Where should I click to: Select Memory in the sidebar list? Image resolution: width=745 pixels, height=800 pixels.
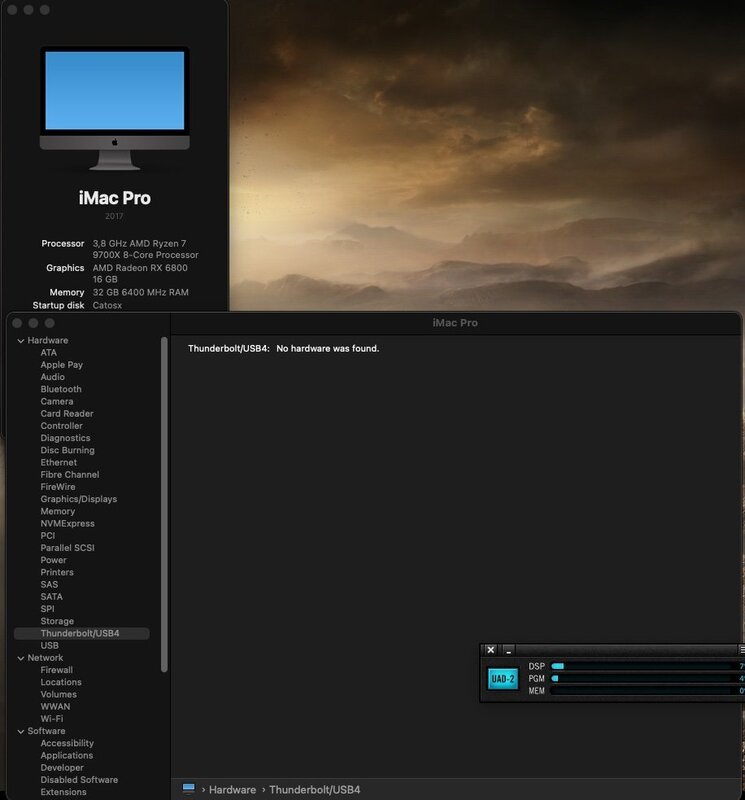pos(58,512)
